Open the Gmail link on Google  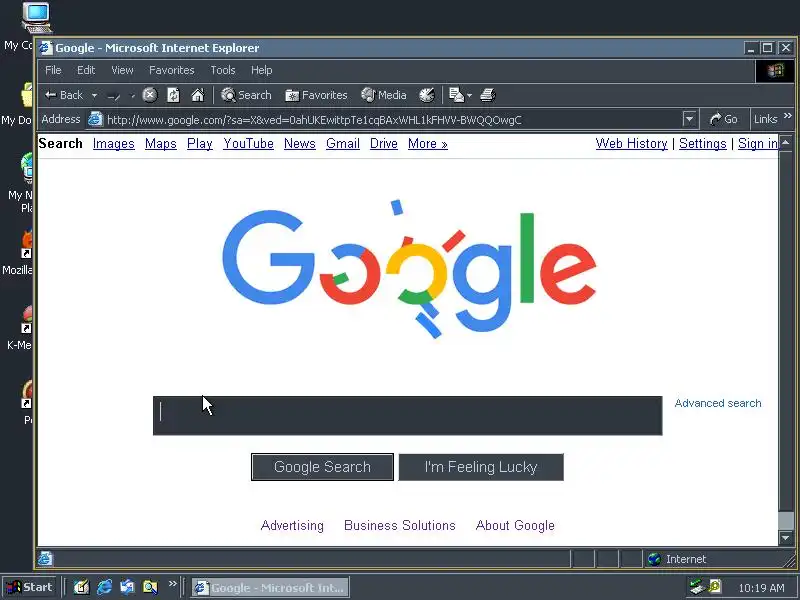coord(343,143)
